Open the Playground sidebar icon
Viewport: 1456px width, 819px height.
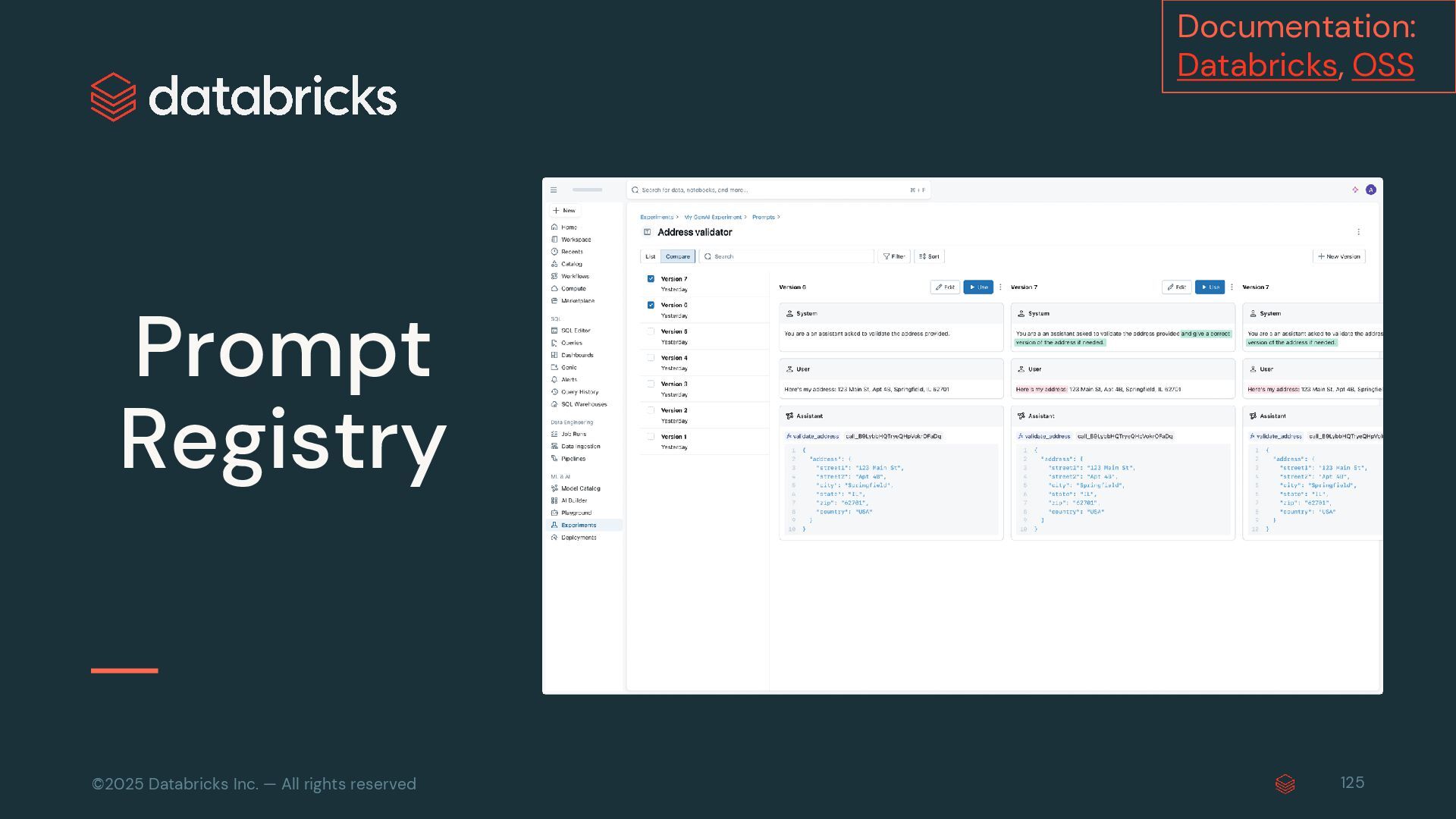pos(554,513)
